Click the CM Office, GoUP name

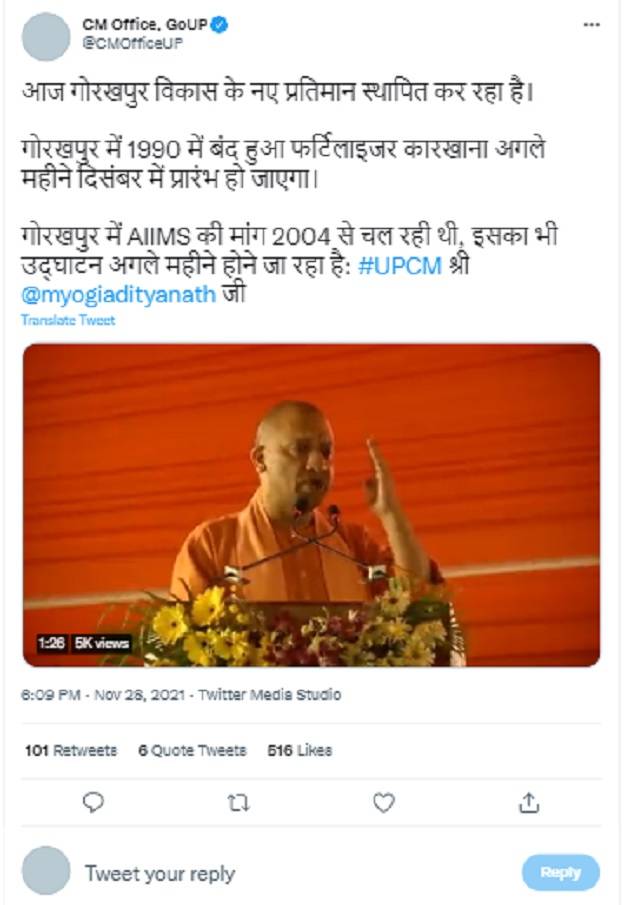click(145, 25)
